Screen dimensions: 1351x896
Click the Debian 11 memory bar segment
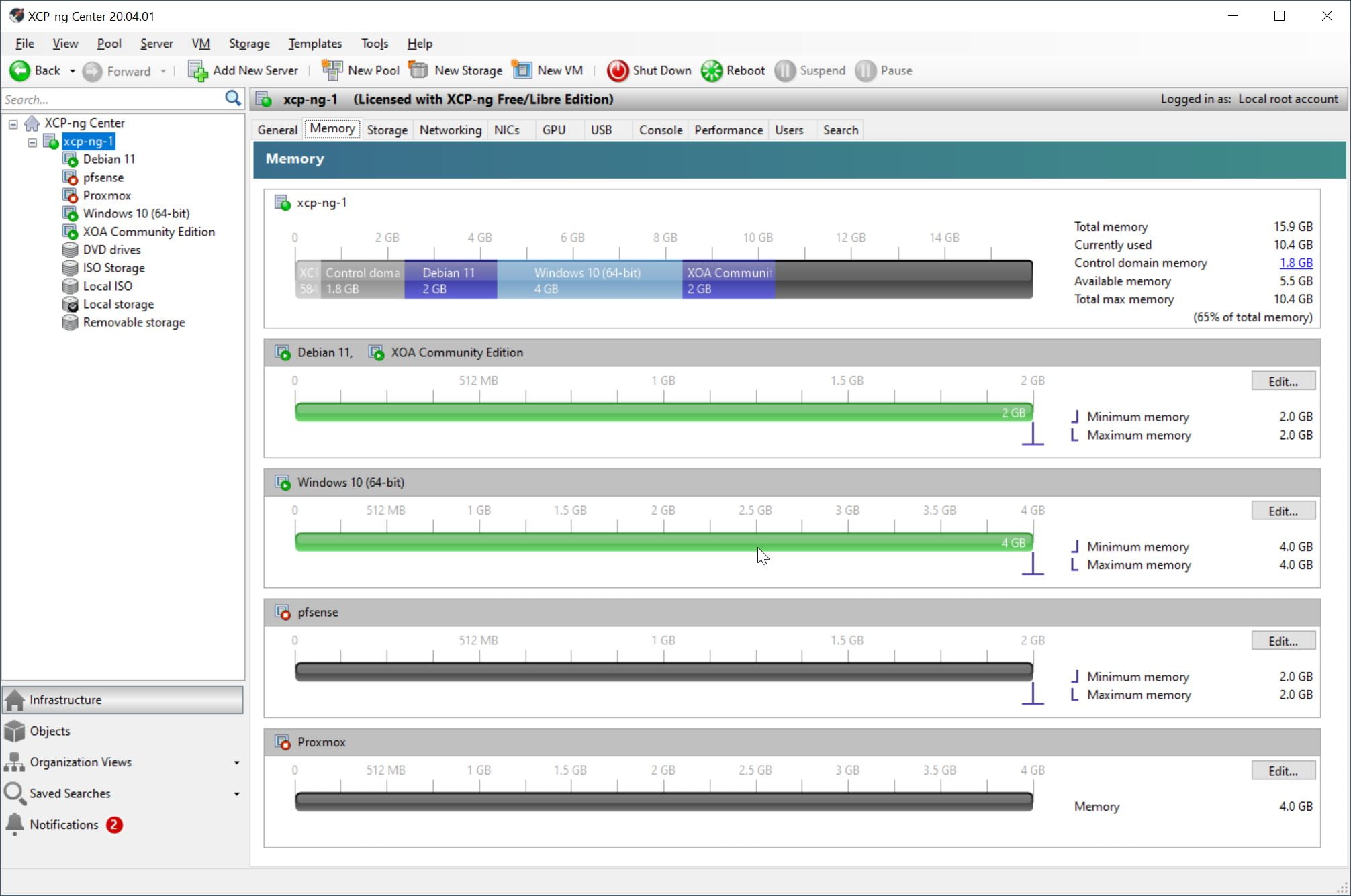tap(450, 281)
